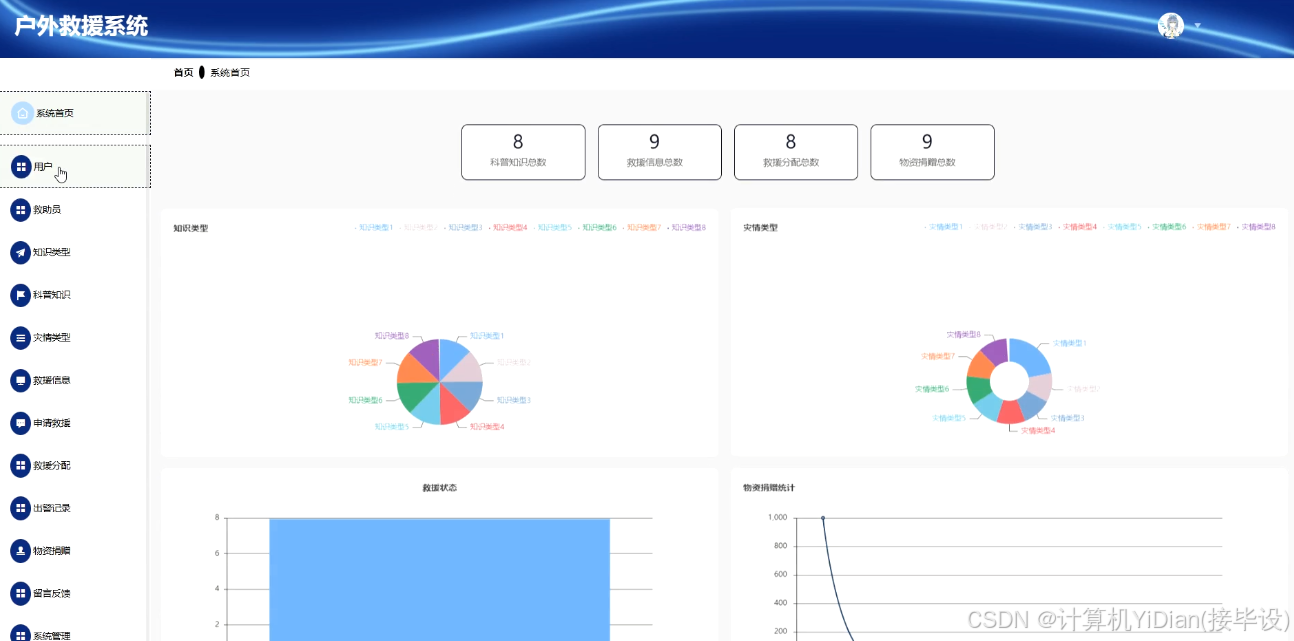
Task: Select the flag icon beside 科普知识
Action: pyautogui.click(x=22, y=294)
